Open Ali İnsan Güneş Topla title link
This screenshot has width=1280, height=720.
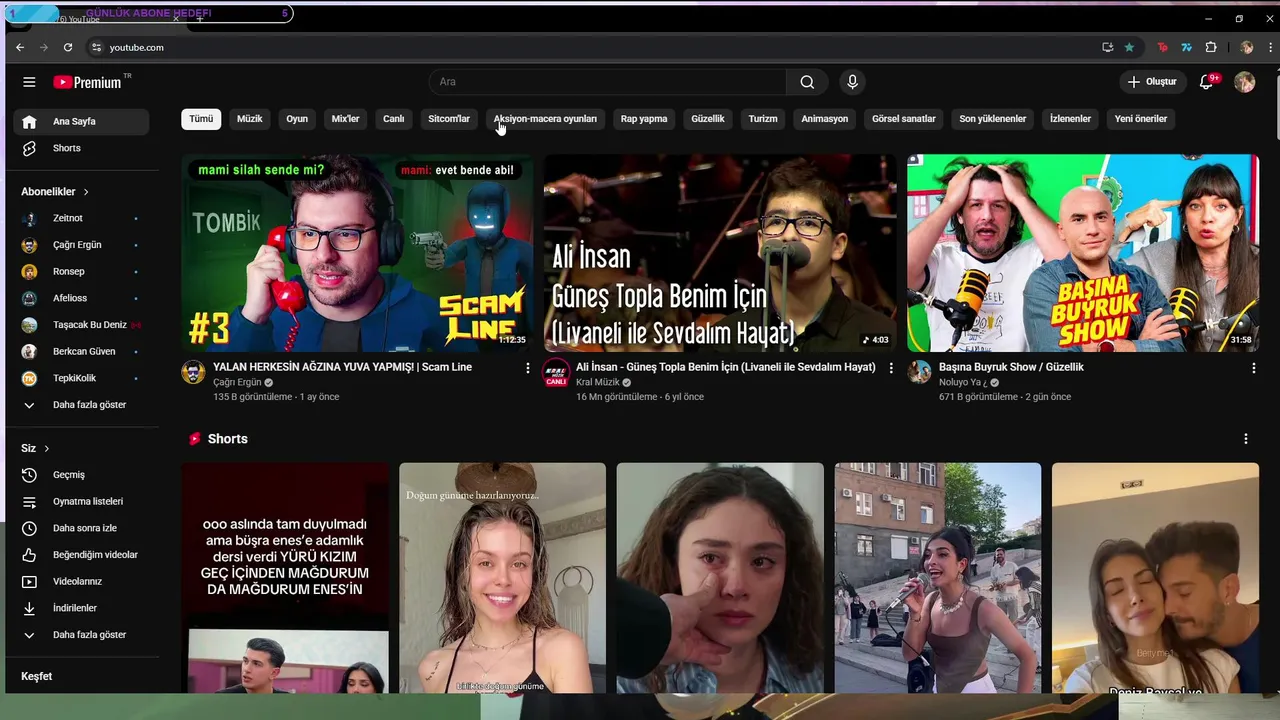[726, 367]
